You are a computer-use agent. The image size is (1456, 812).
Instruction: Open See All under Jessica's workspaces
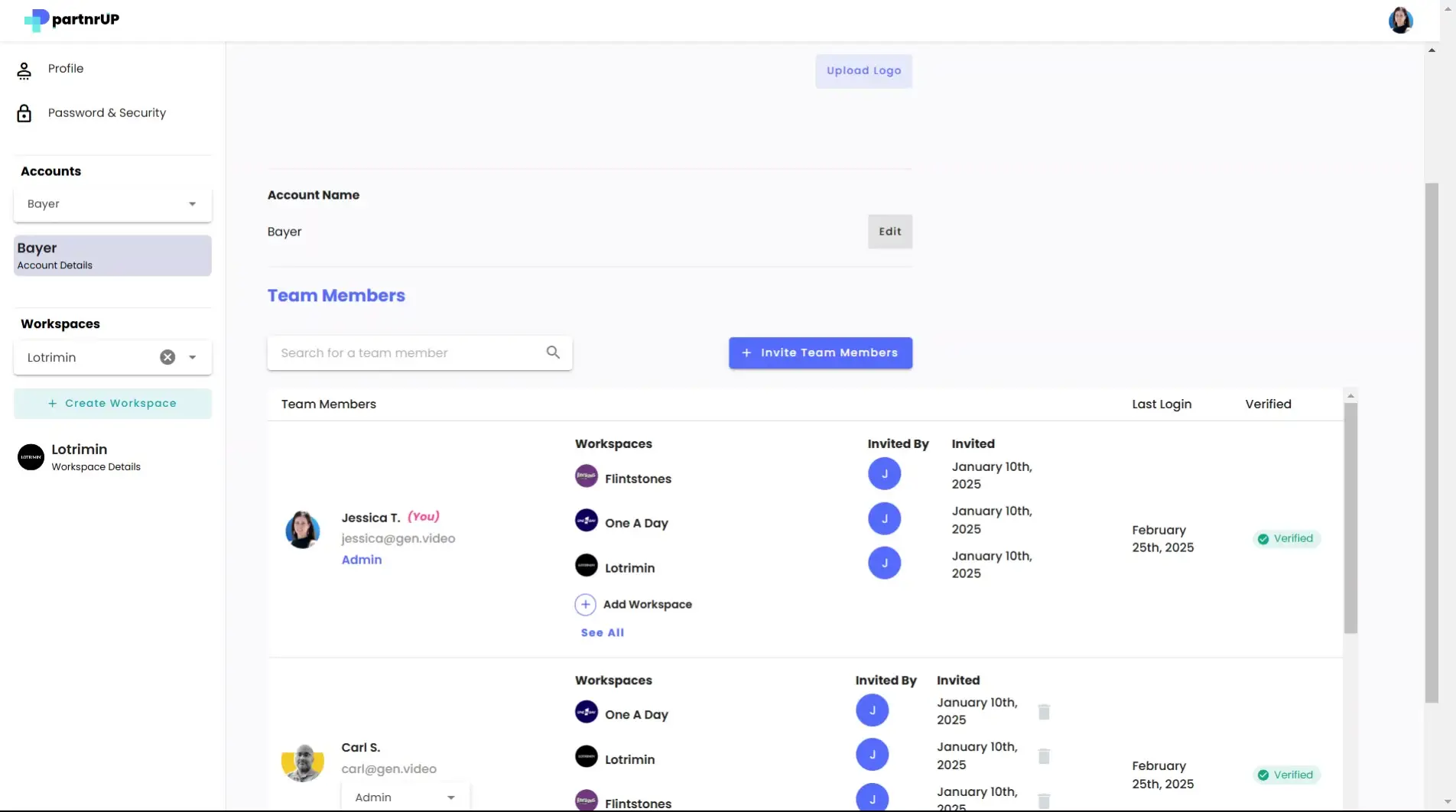[602, 632]
